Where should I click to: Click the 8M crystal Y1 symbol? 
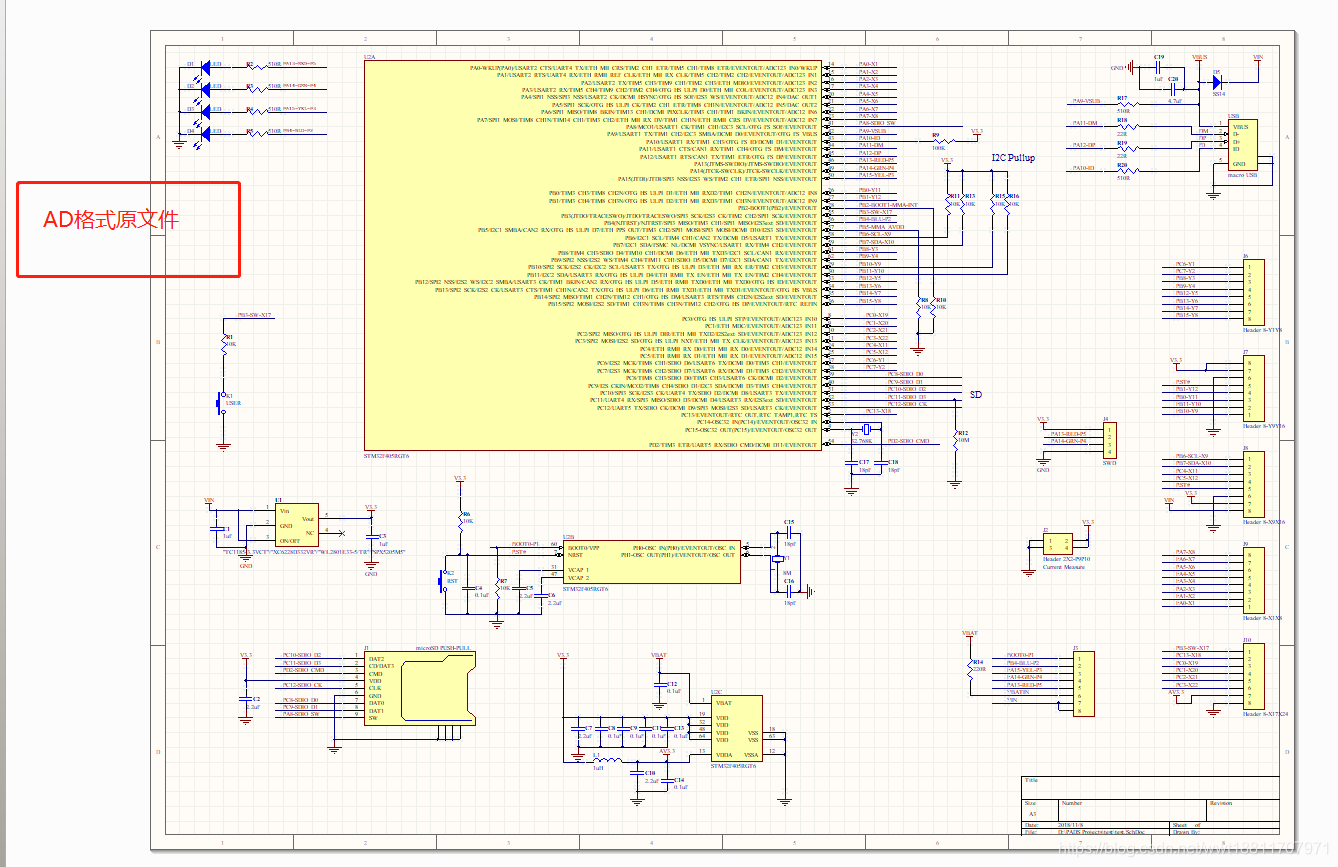(x=777, y=560)
